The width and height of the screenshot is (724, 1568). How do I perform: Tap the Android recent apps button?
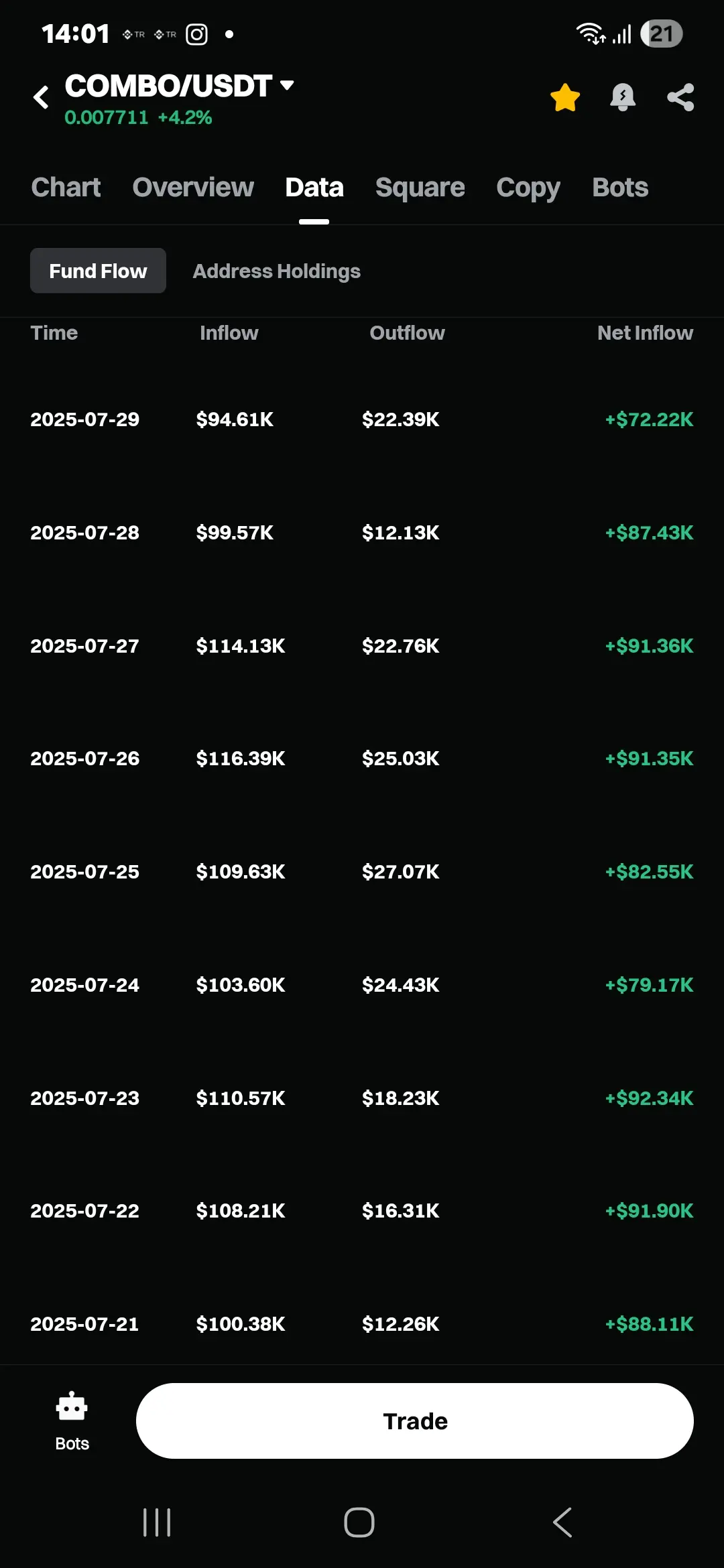click(157, 1522)
